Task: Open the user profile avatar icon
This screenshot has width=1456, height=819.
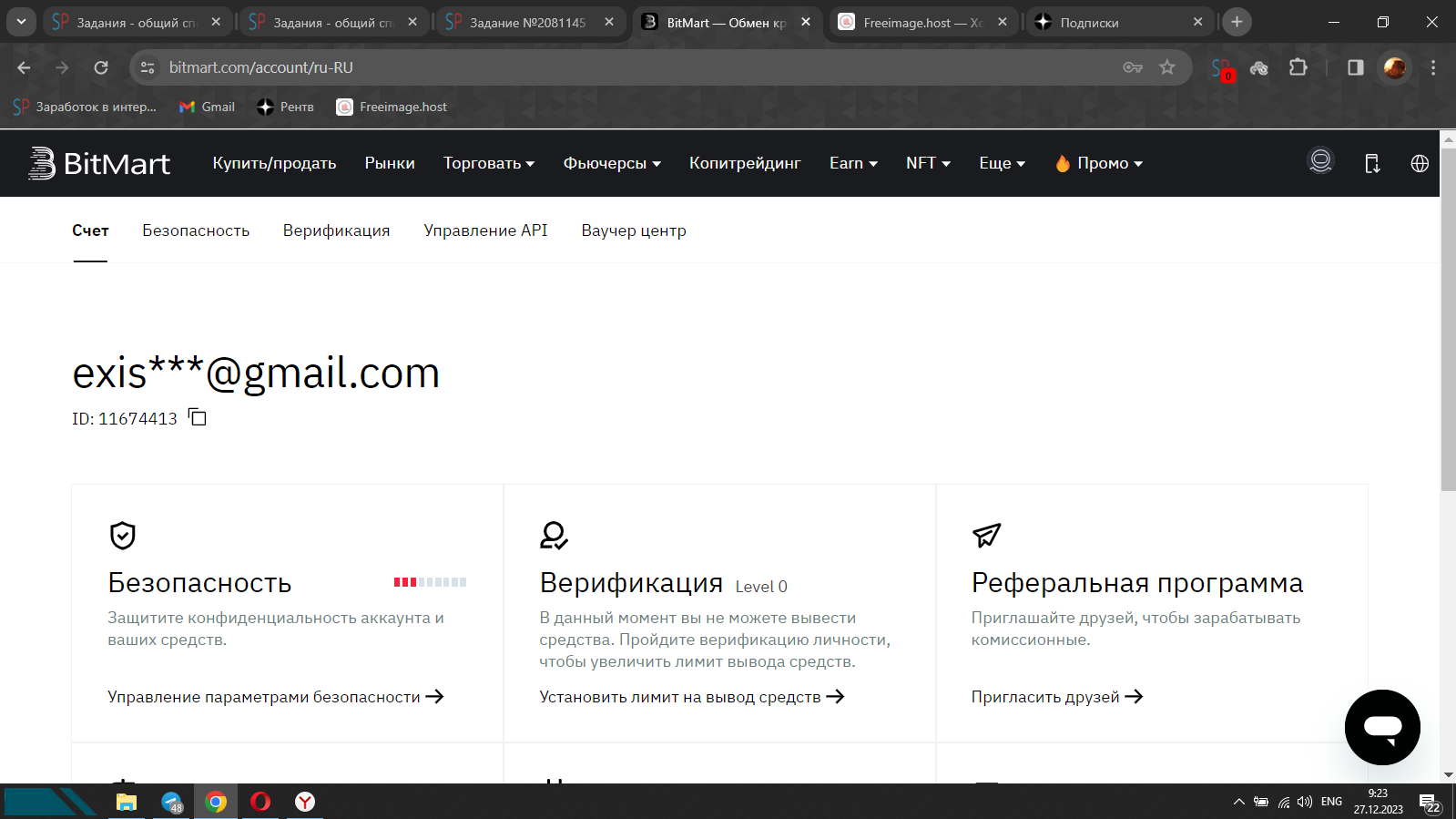Action: [1320, 162]
